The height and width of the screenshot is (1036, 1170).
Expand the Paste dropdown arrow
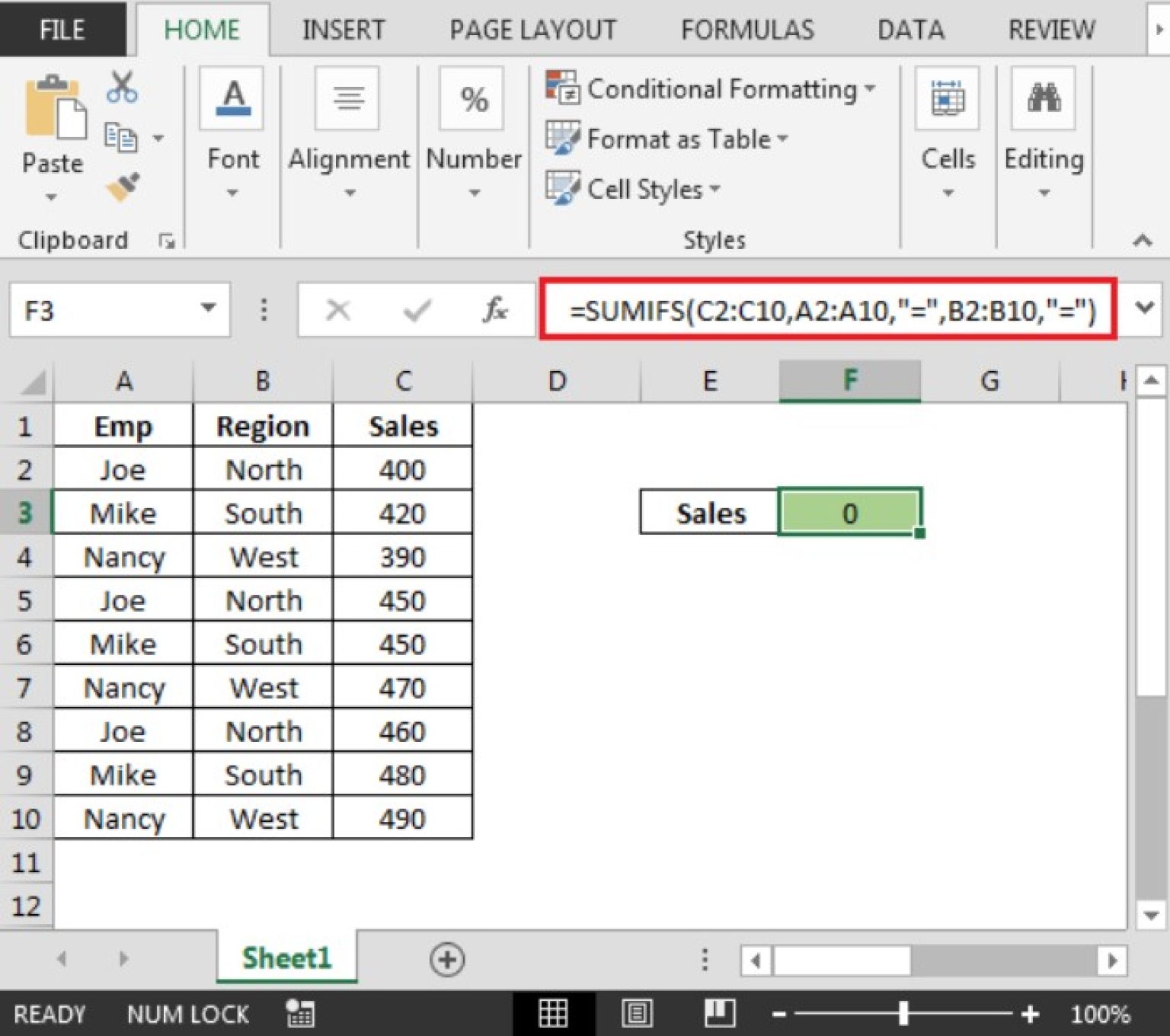50,197
